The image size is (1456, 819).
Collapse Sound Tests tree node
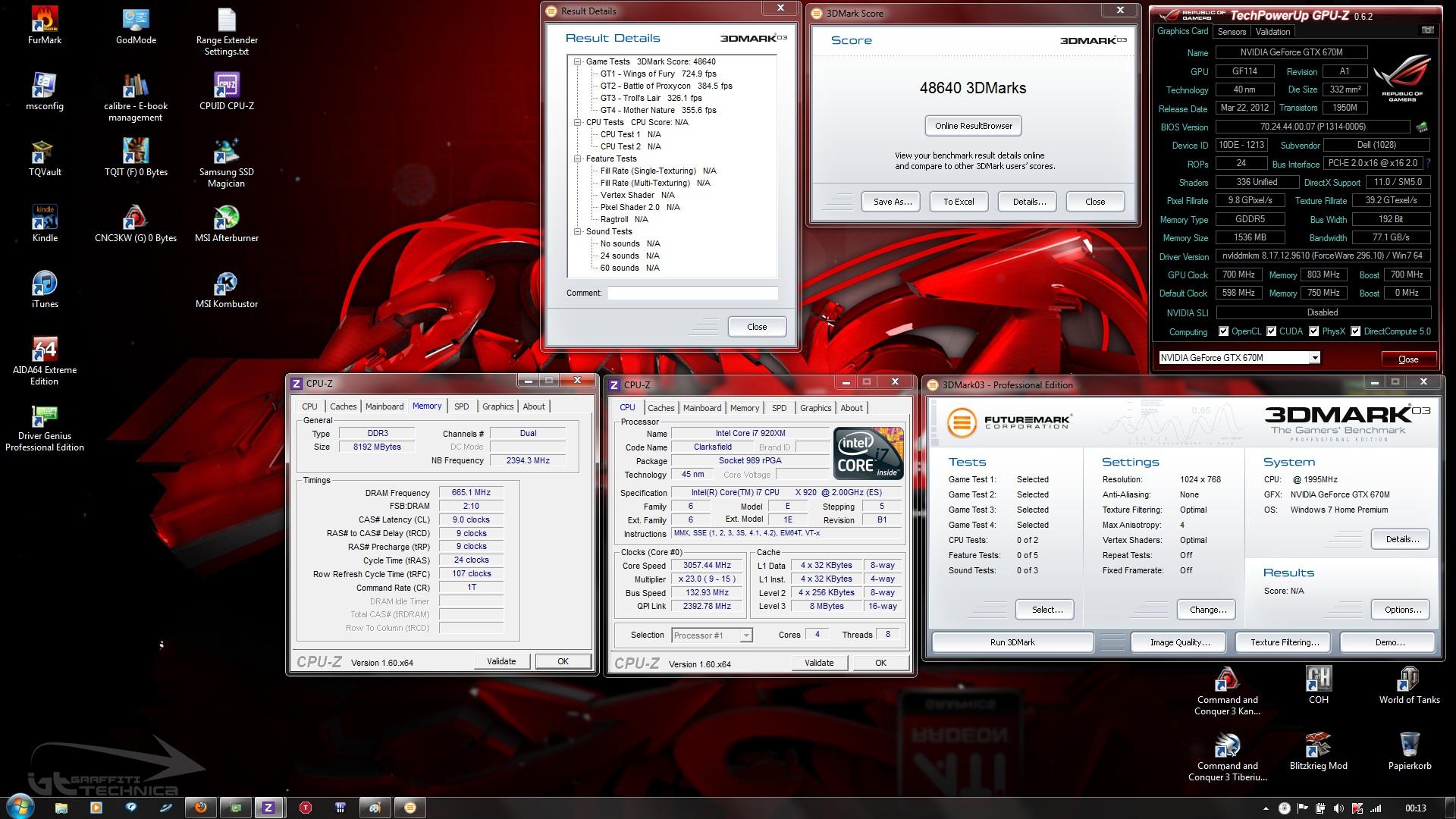pyautogui.click(x=577, y=231)
